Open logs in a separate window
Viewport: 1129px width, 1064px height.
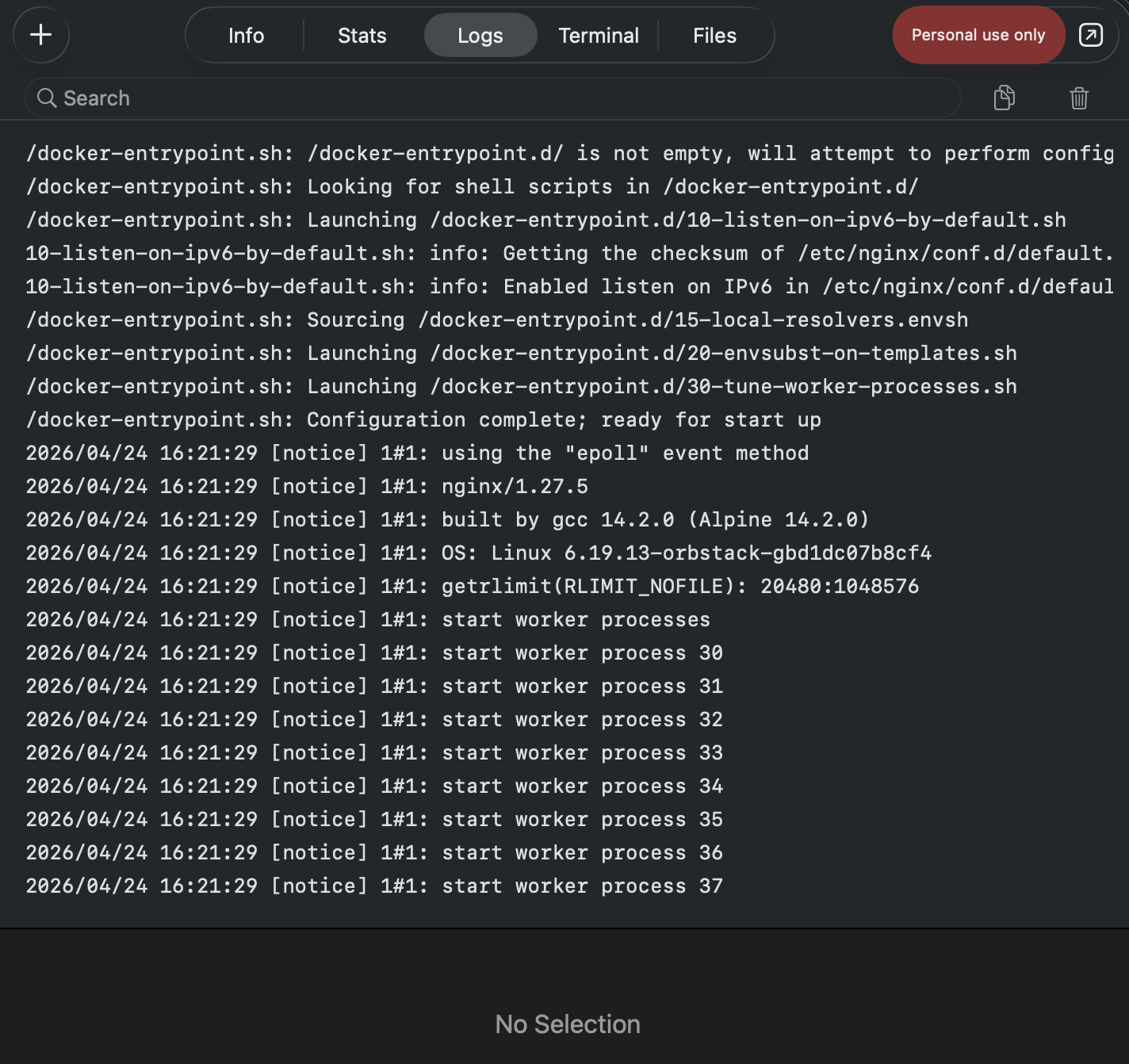coord(1090,35)
